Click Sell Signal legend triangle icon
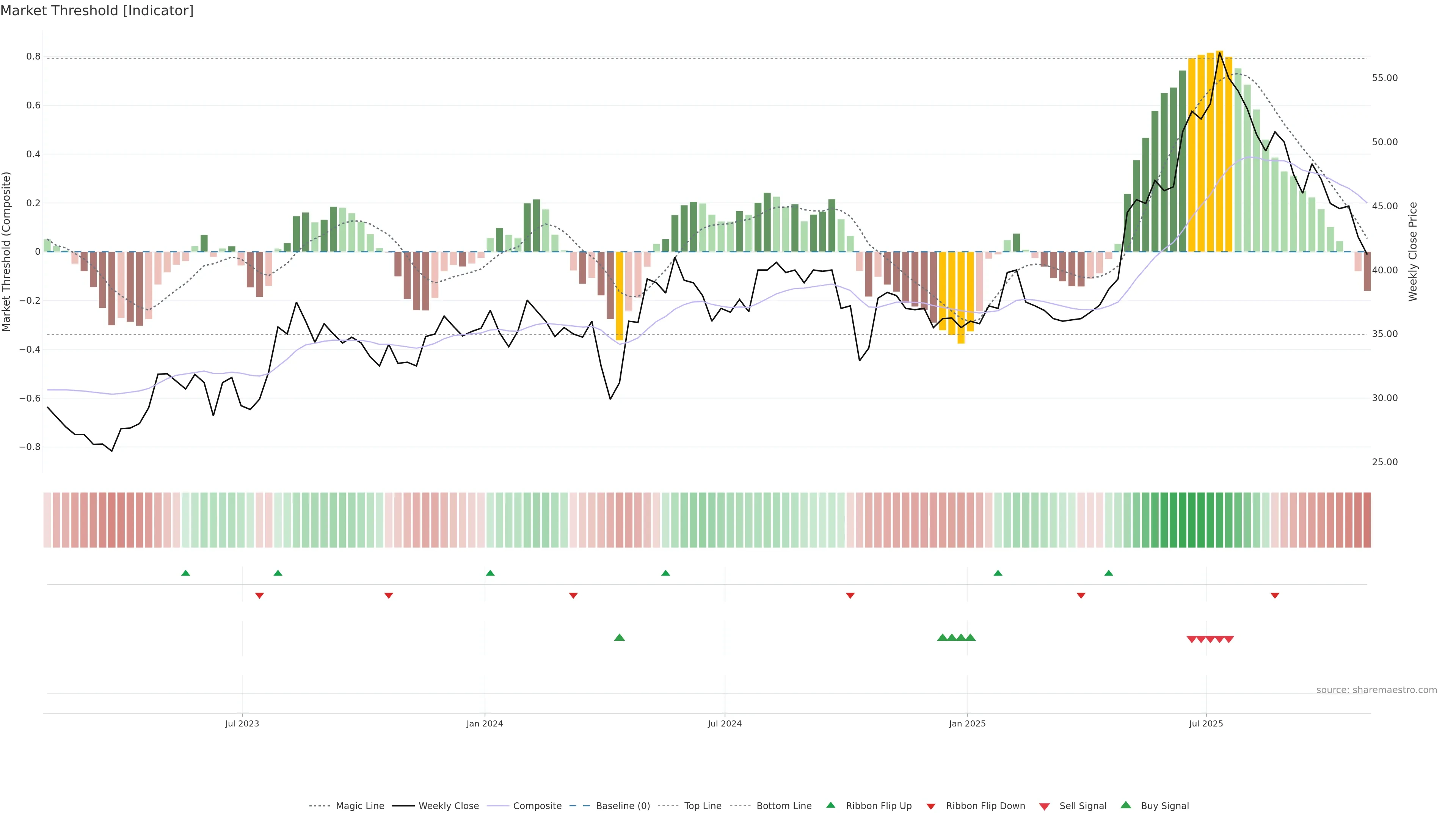The width and height of the screenshot is (1456, 819). coord(1045,806)
